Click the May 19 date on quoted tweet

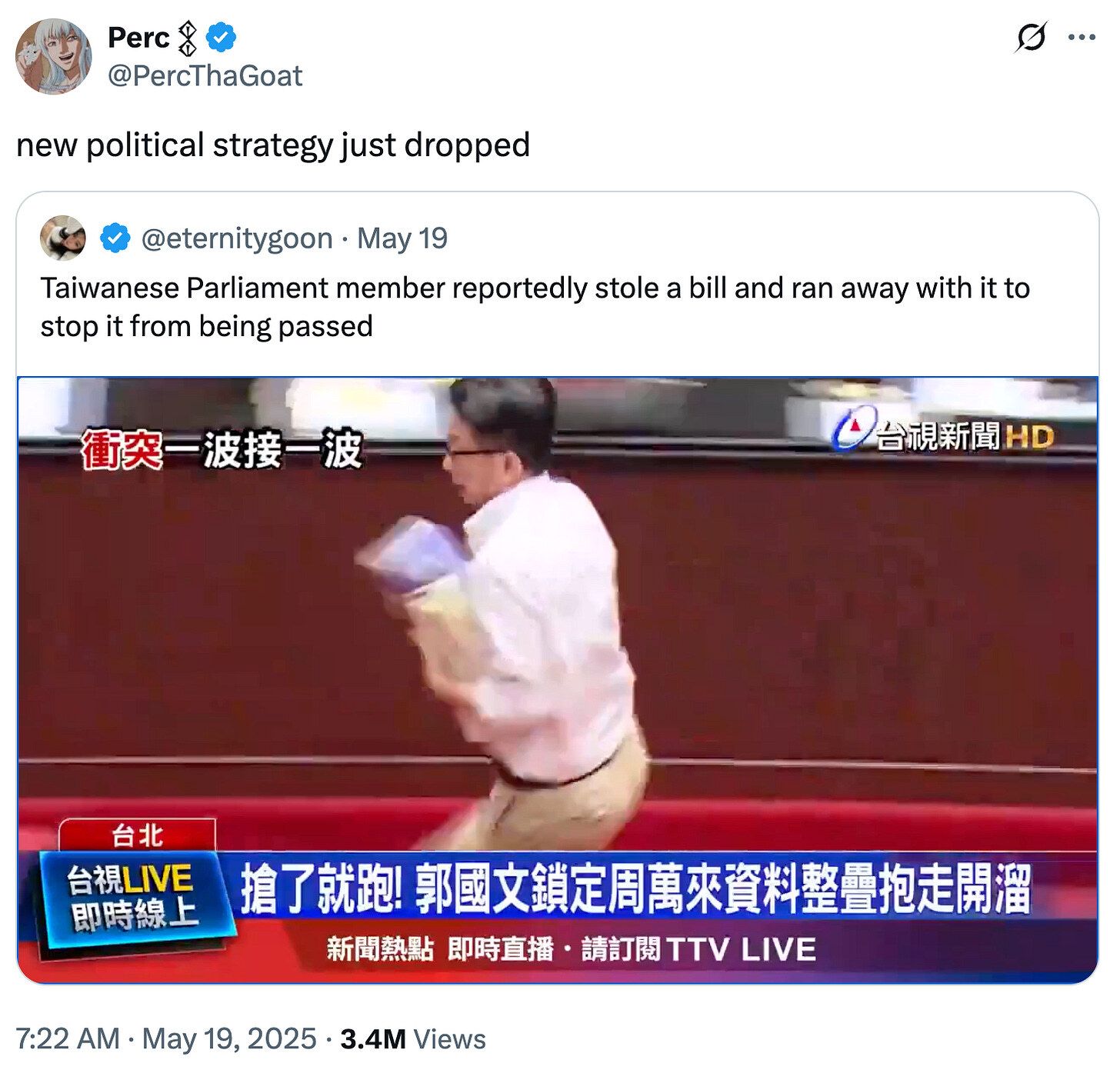pos(402,238)
